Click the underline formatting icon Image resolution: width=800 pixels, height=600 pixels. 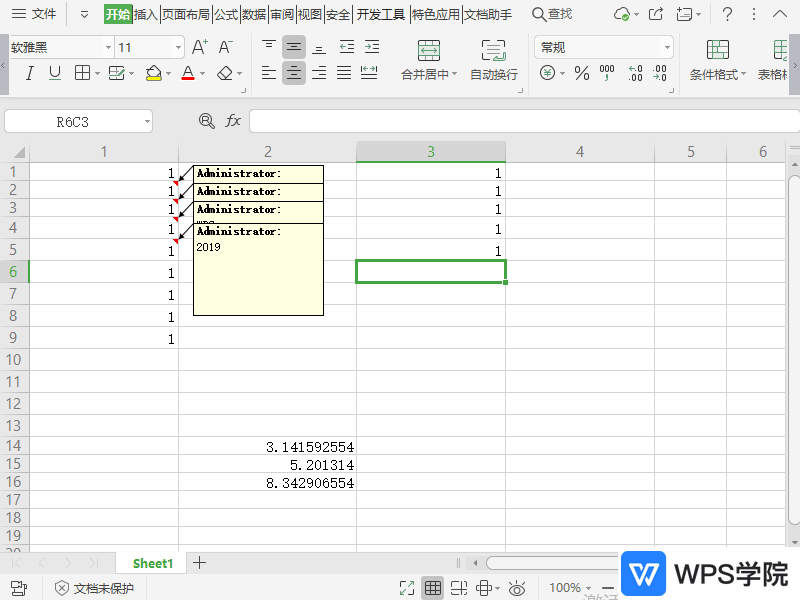pos(55,73)
